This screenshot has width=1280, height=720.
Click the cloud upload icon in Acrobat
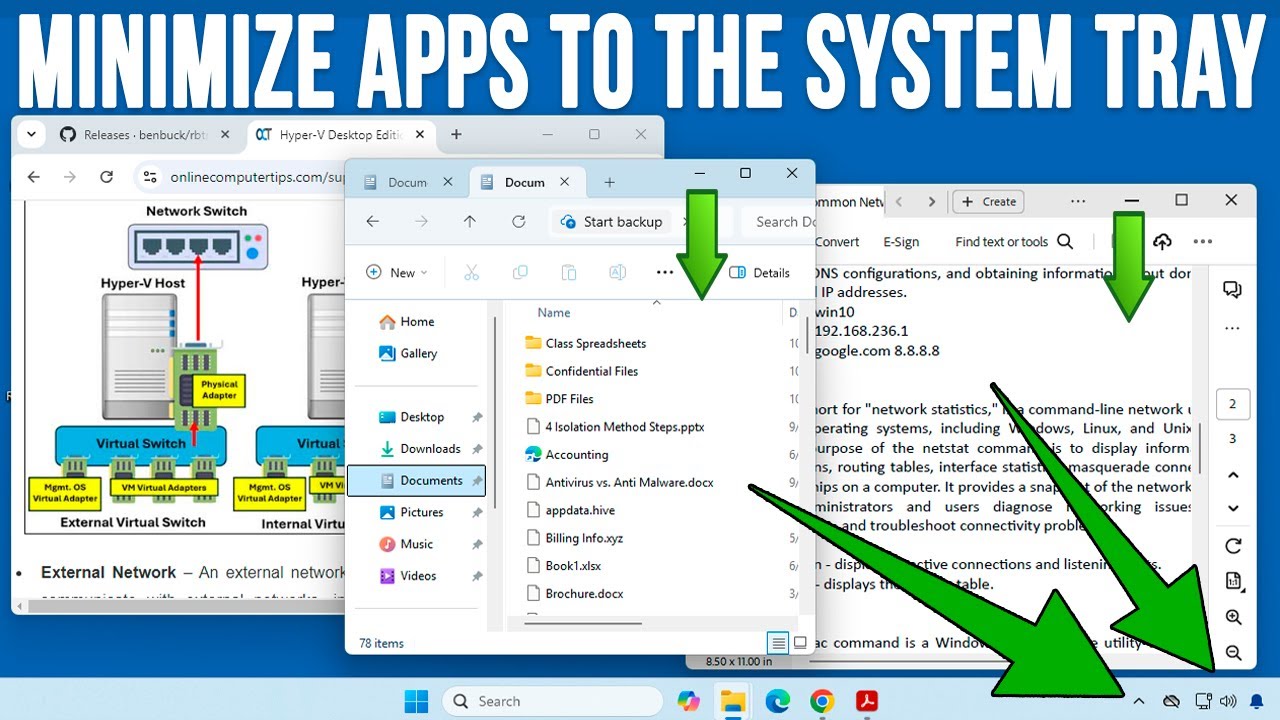[x=1162, y=241]
